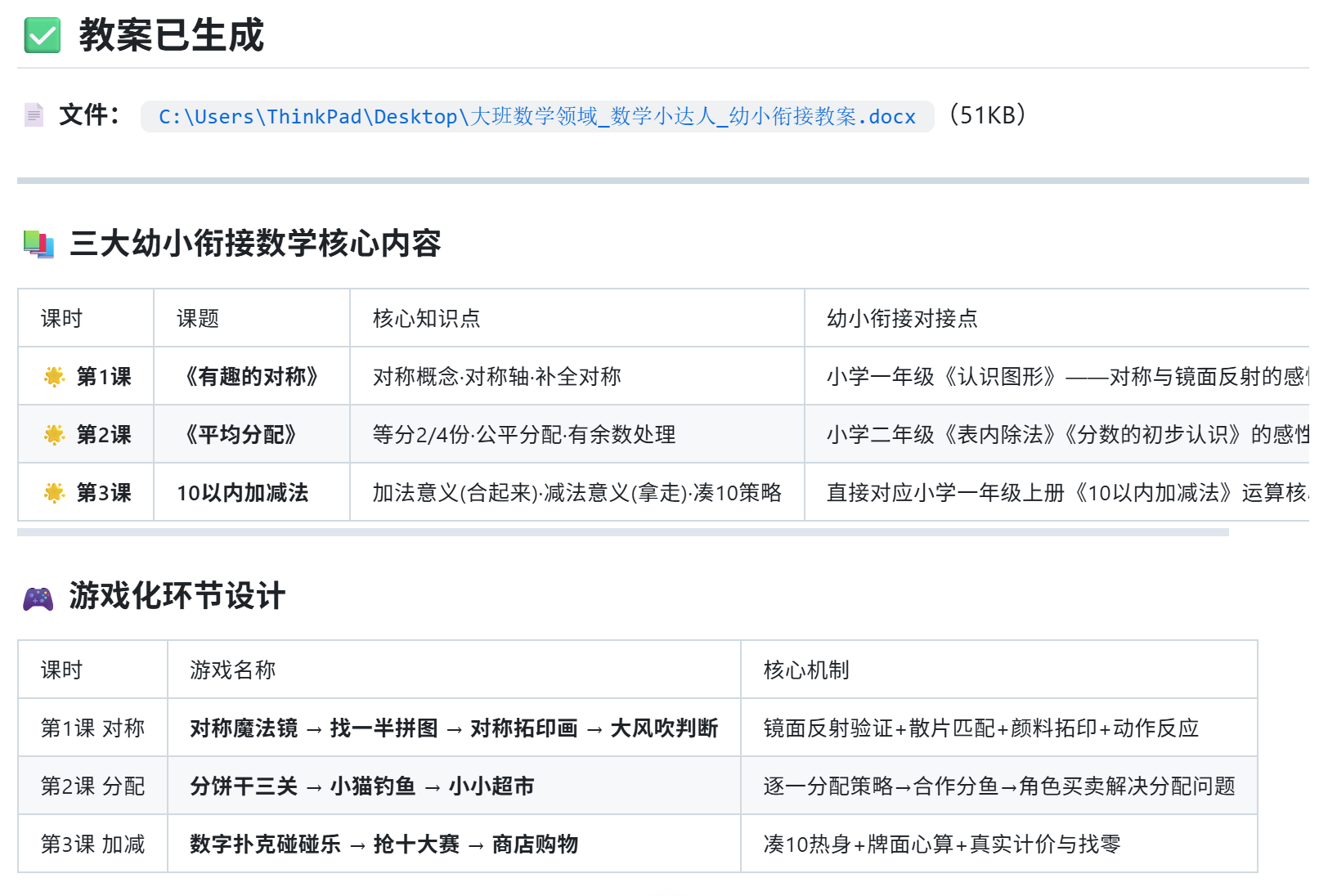Click the 核心知识点 column header

pos(577,318)
